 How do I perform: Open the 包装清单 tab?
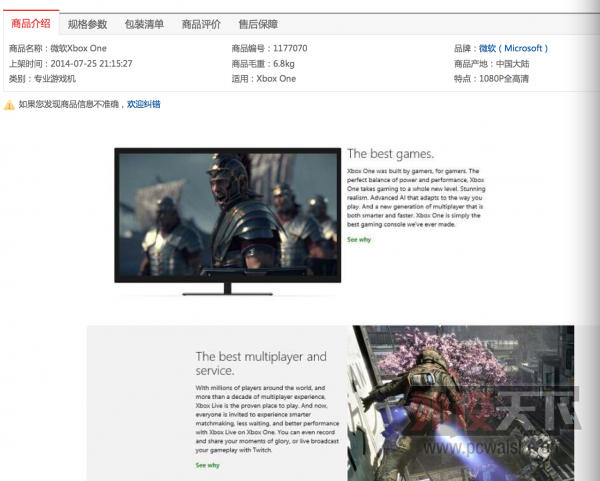click(144, 24)
